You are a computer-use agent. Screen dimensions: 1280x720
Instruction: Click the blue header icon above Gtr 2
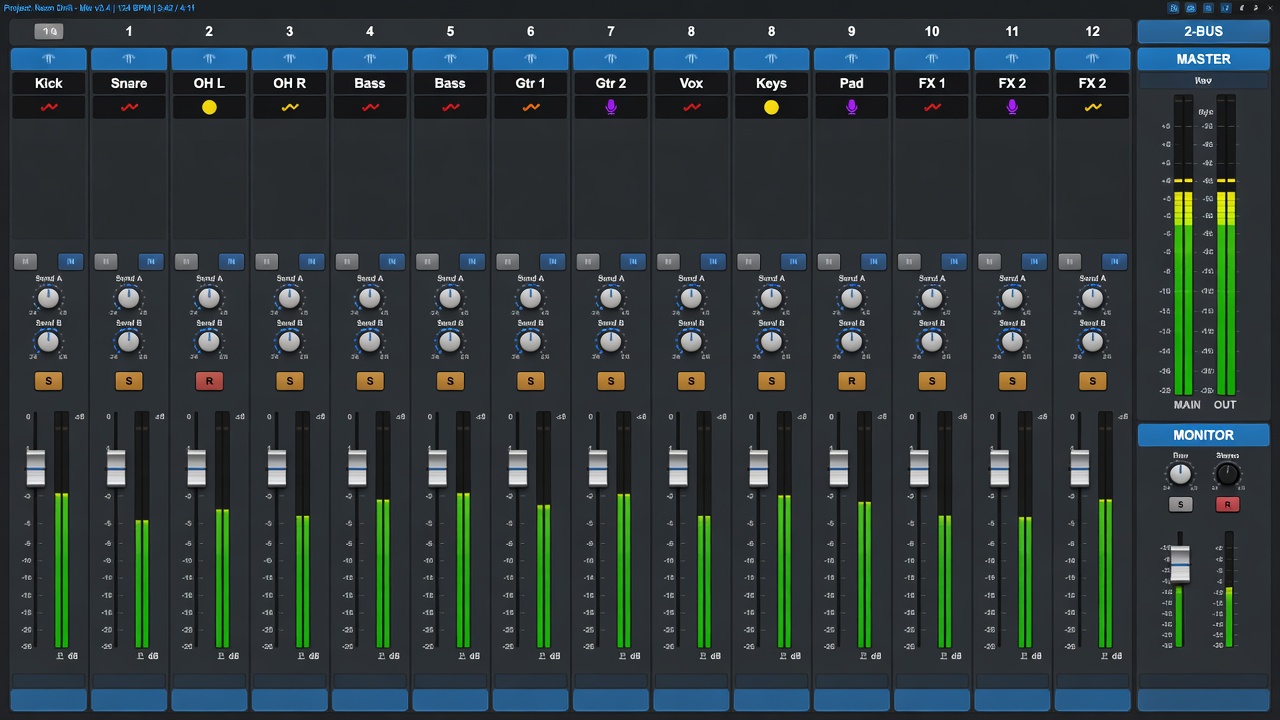611,59
